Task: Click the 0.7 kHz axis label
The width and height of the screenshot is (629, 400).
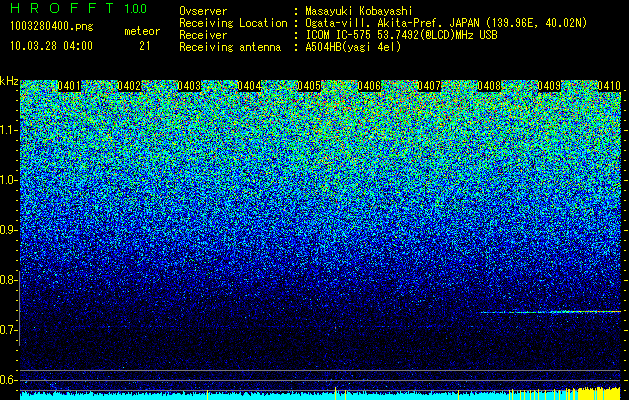Action: coord(7,330)
